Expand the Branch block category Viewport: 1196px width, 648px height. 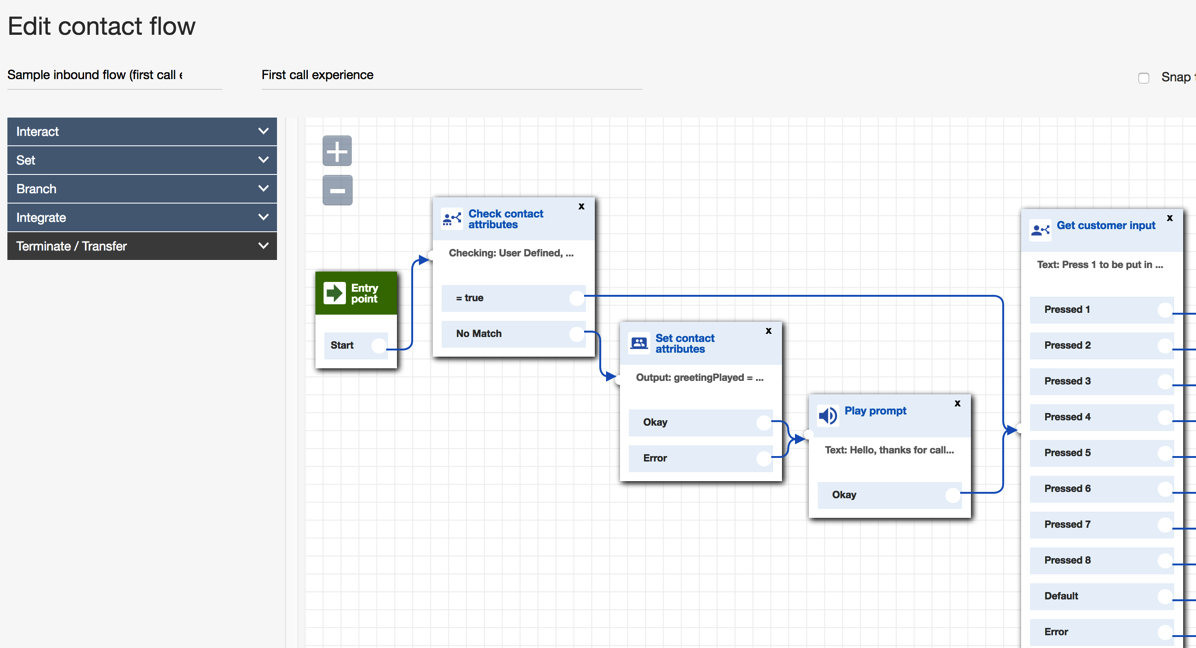click(142, 189)
